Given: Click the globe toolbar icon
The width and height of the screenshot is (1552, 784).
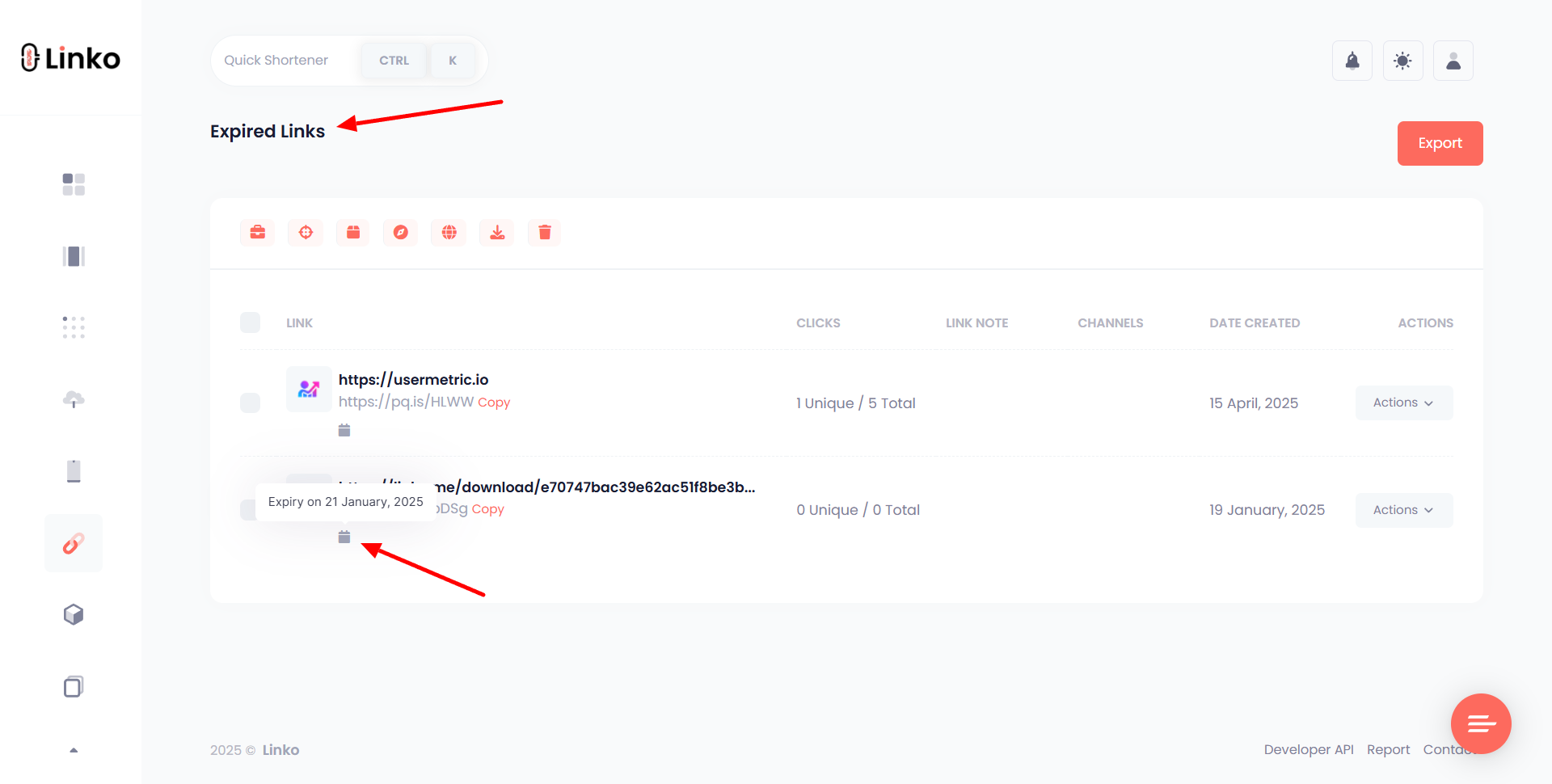Looking at the screenshot, I should 449,233.
